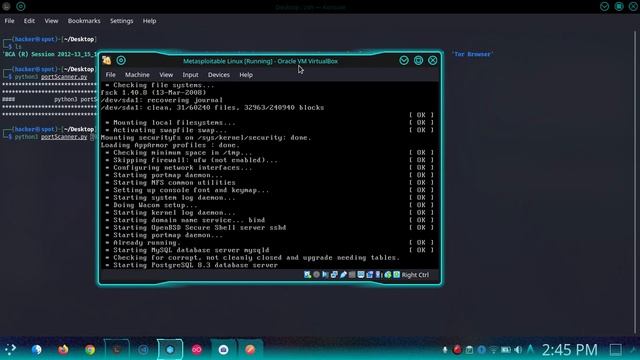Image resolution: width=640 pixels, height=360 pixels.
Task: Toggle the pin button in Konsole title bar
Action: point(21,6)
